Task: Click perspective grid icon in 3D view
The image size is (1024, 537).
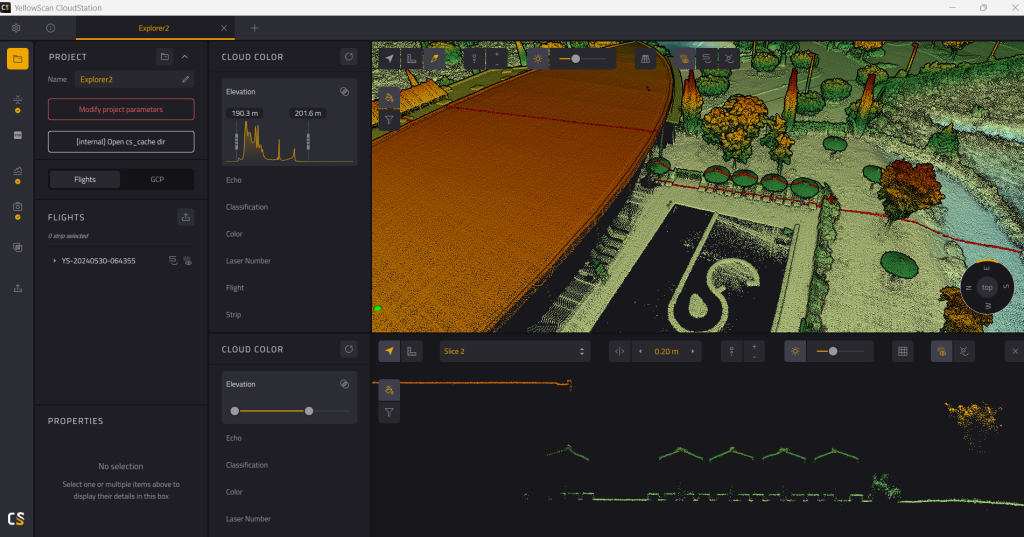Action: (x=645, y=59)
